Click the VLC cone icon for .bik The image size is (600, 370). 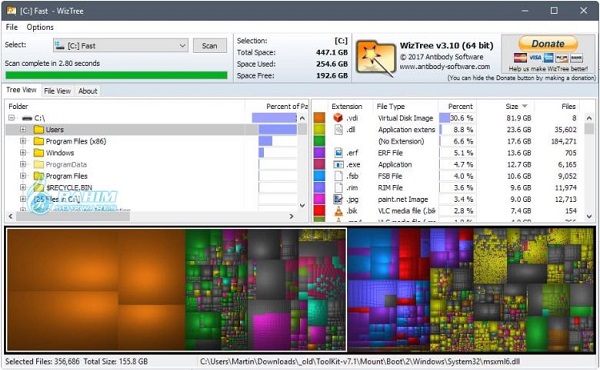[x=338, y=211]
